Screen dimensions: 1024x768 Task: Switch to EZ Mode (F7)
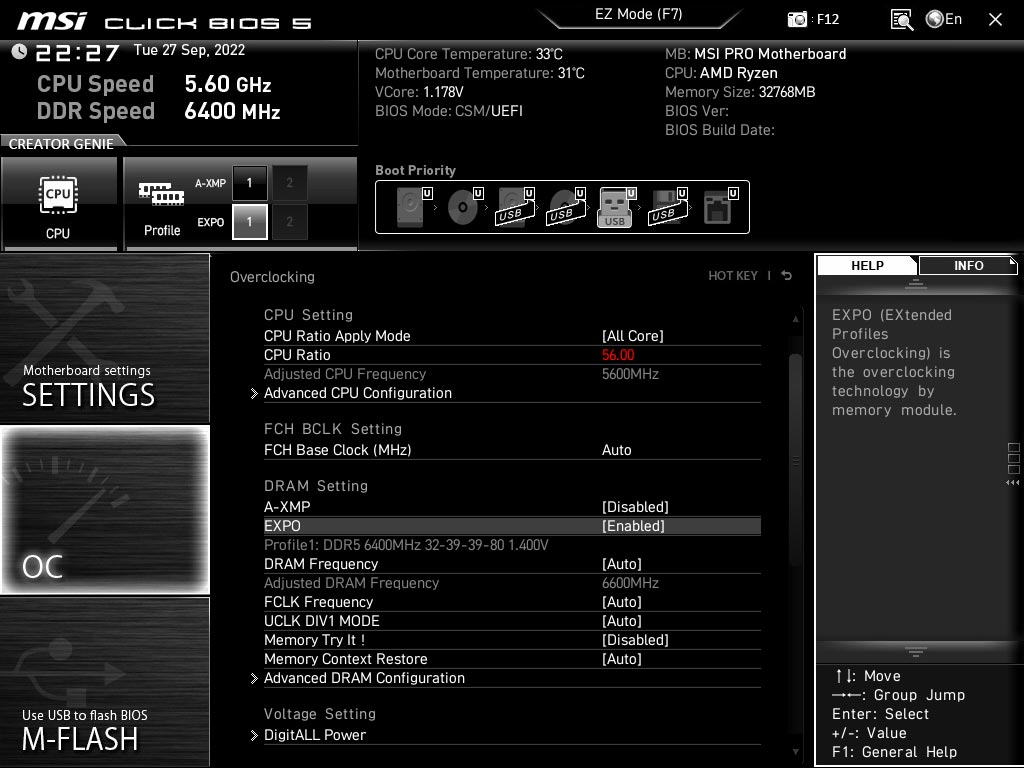pos(639,14)
